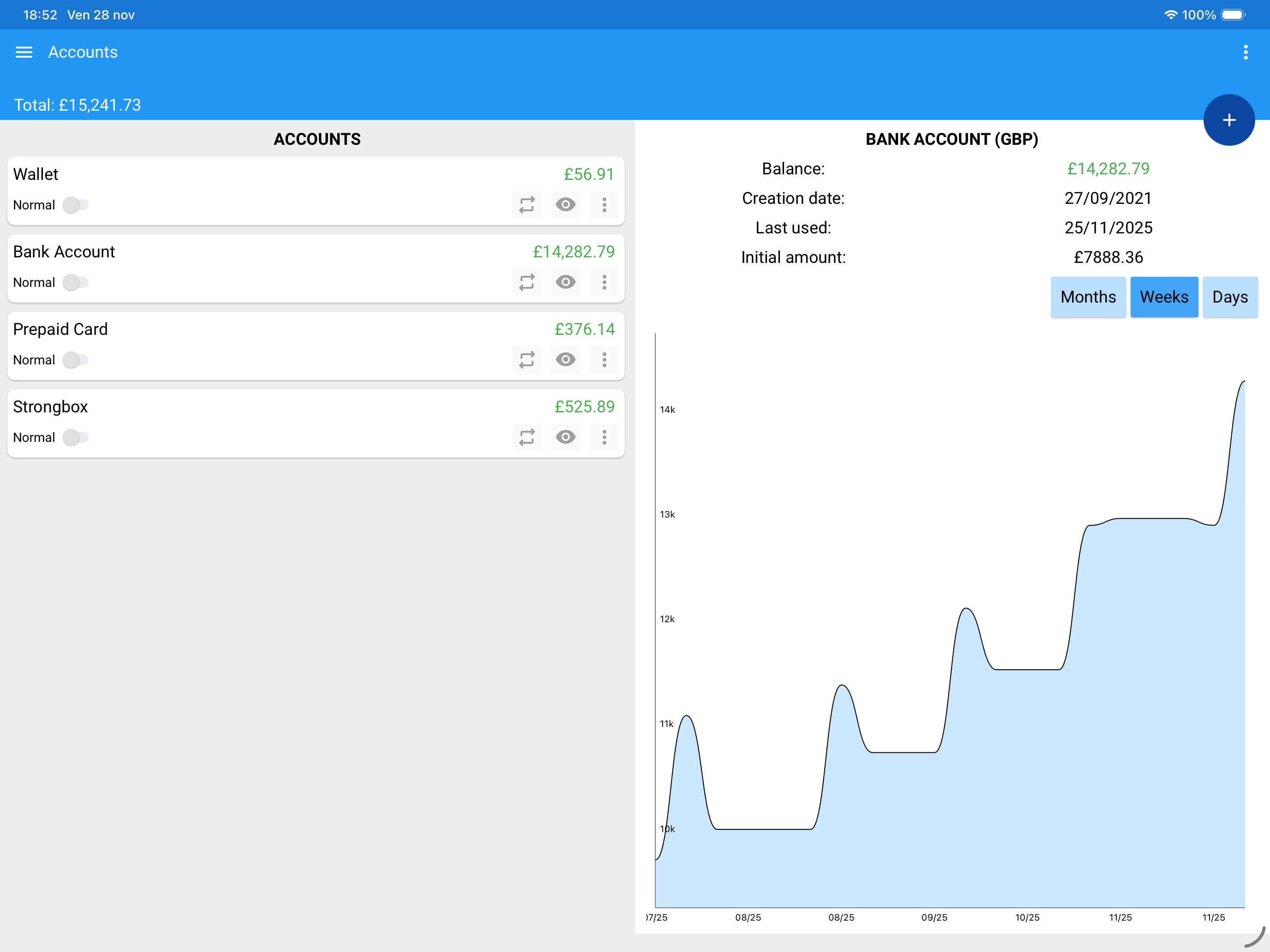Open the Wallet three-dot options menu
The image size is (1270, 952).
[x=604, y=205]
